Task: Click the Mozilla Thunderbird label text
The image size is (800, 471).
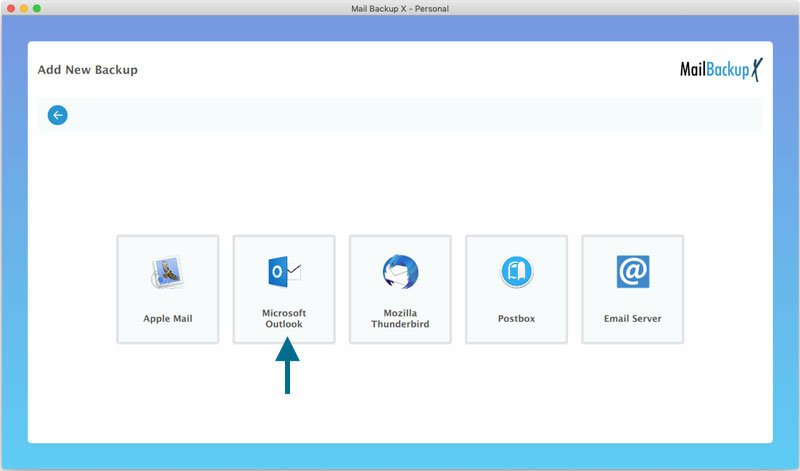Action: [401, 318]
